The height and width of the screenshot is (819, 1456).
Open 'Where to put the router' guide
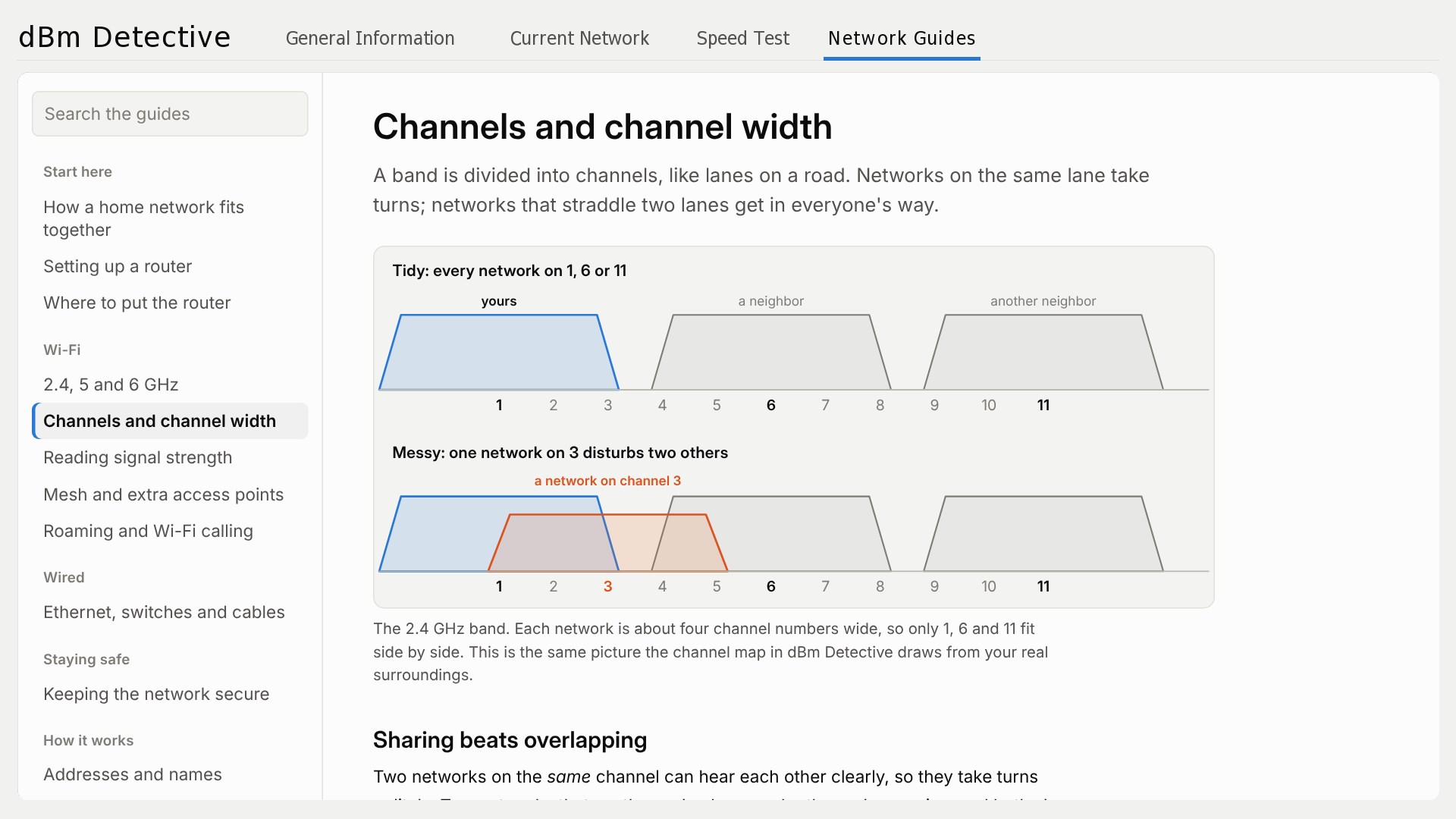(x=170, y=303)
